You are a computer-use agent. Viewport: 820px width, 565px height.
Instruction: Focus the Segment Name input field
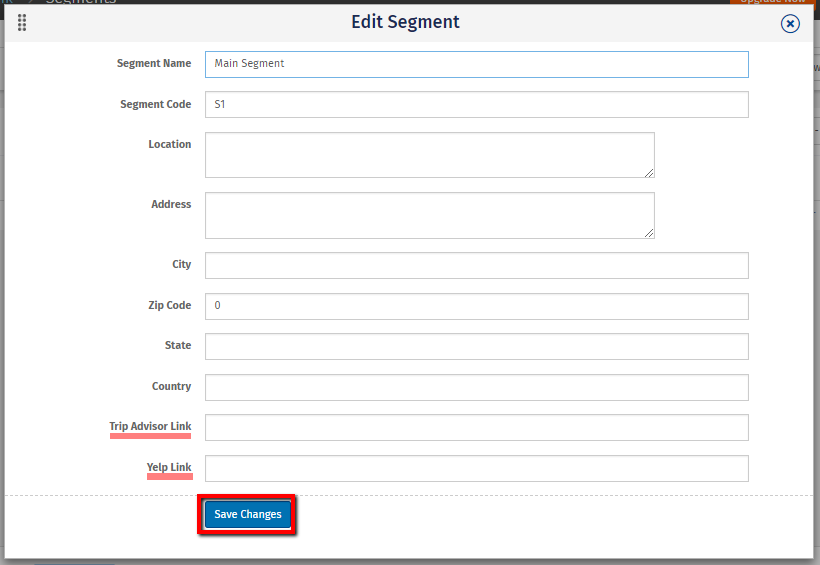(x=476, y=64)
